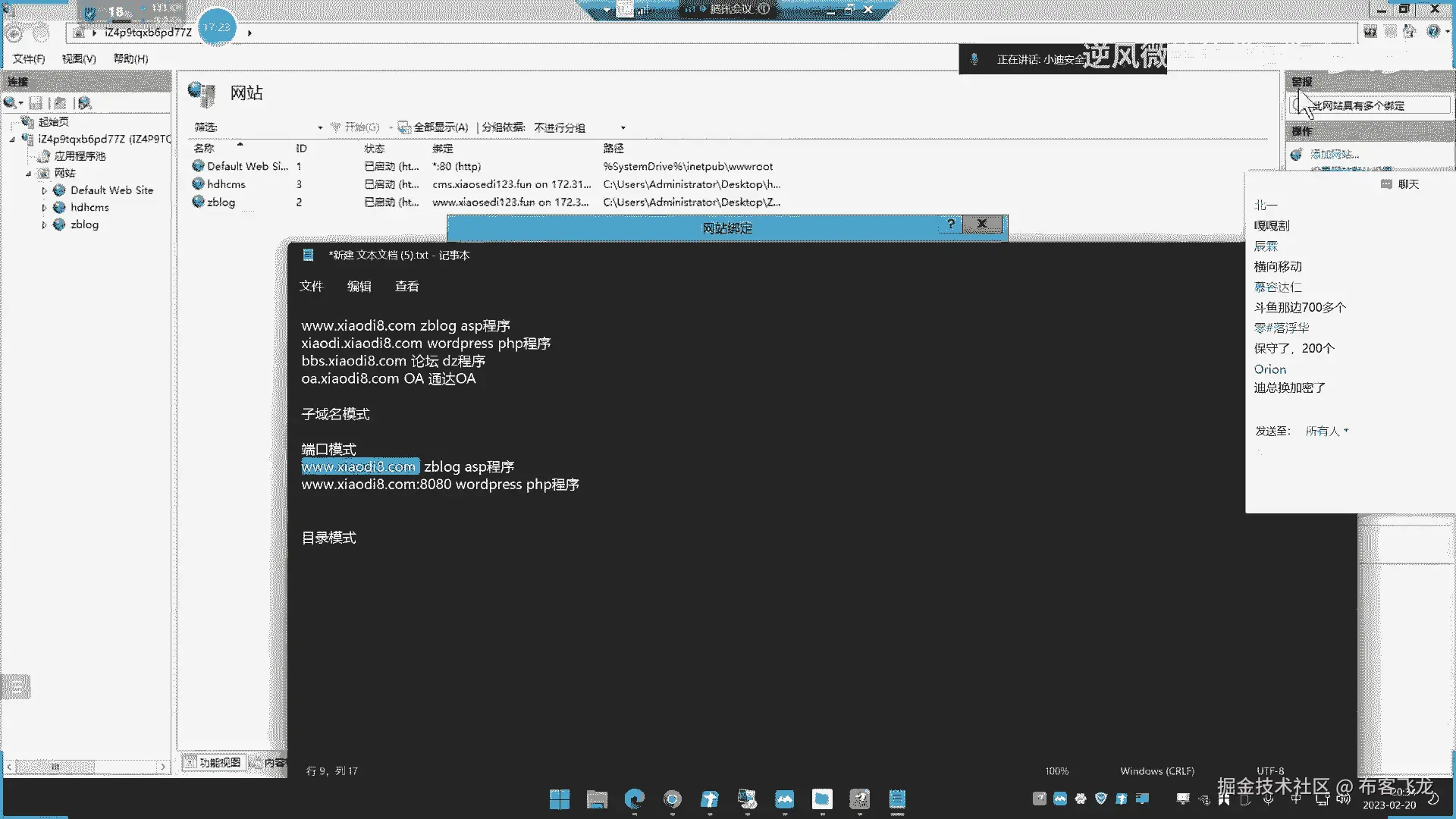Open File Explorer from the taskbar

coord(597,799)
